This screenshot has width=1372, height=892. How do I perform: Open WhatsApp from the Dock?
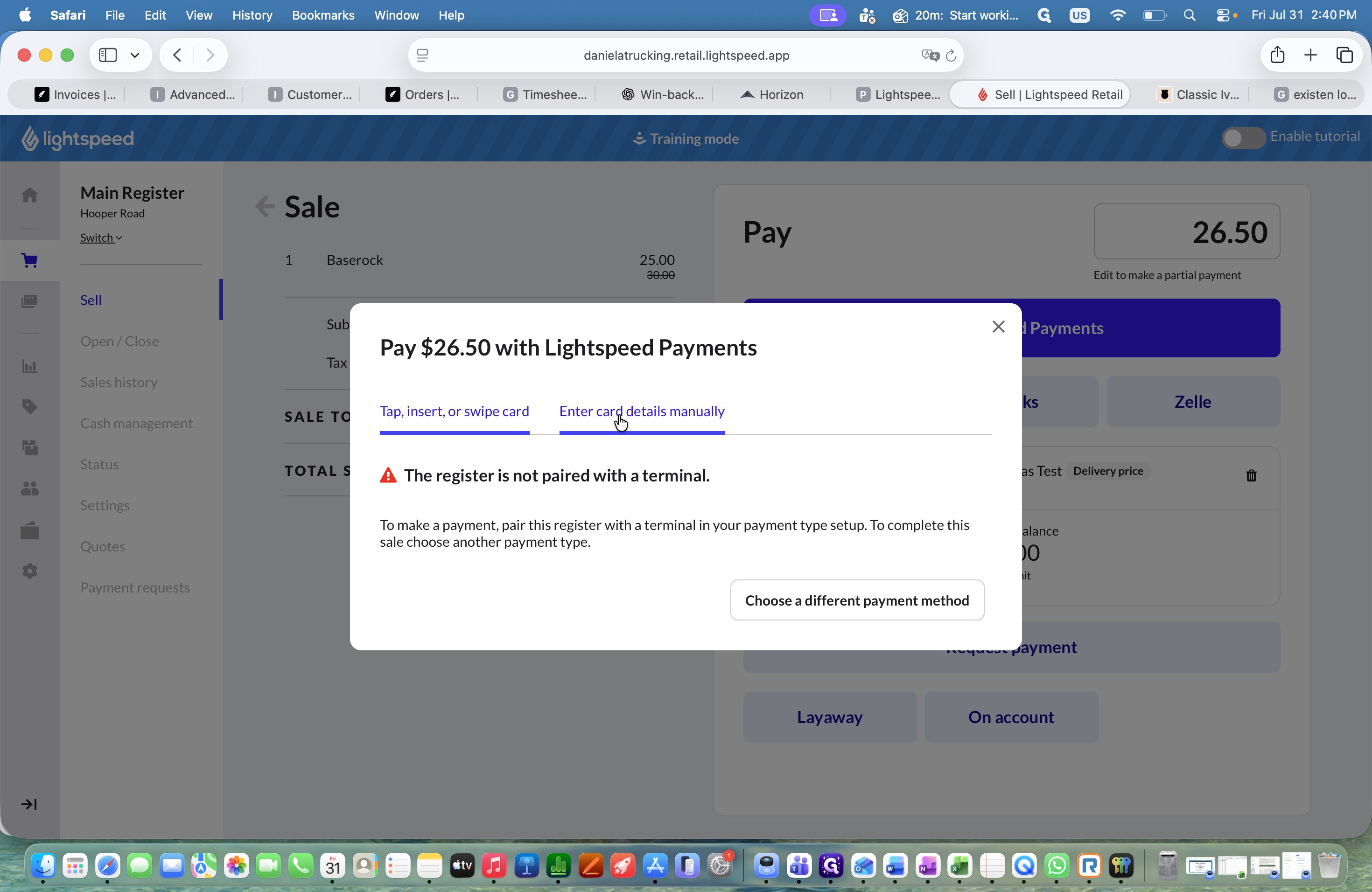[1057, 865]
